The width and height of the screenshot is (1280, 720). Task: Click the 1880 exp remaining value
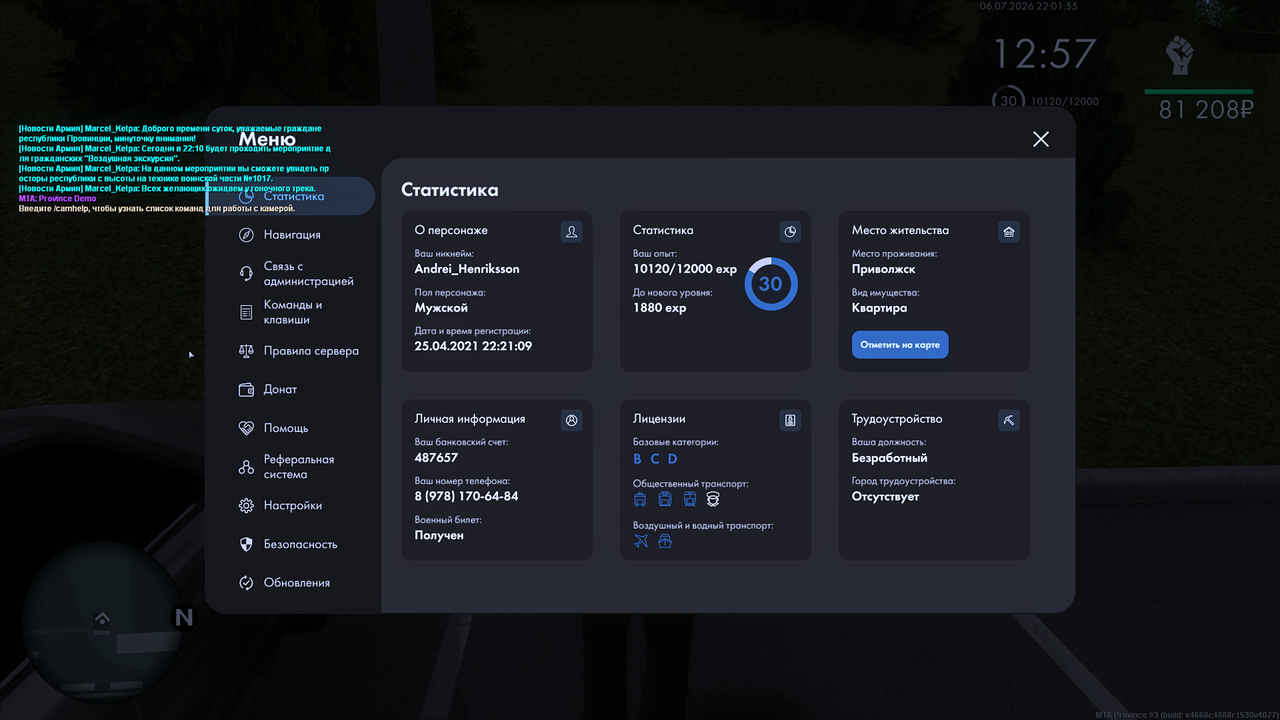coord(660,308)
